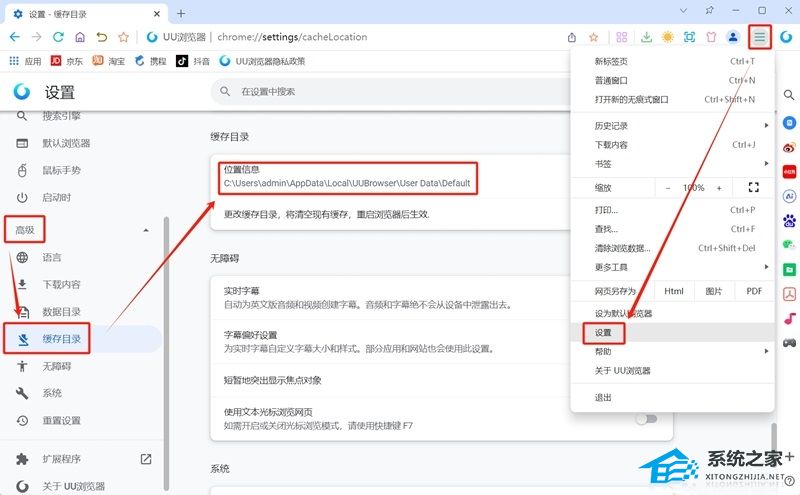Click the settings sidebar scrollbar
800x495 pixels.
tap(166, 353)
